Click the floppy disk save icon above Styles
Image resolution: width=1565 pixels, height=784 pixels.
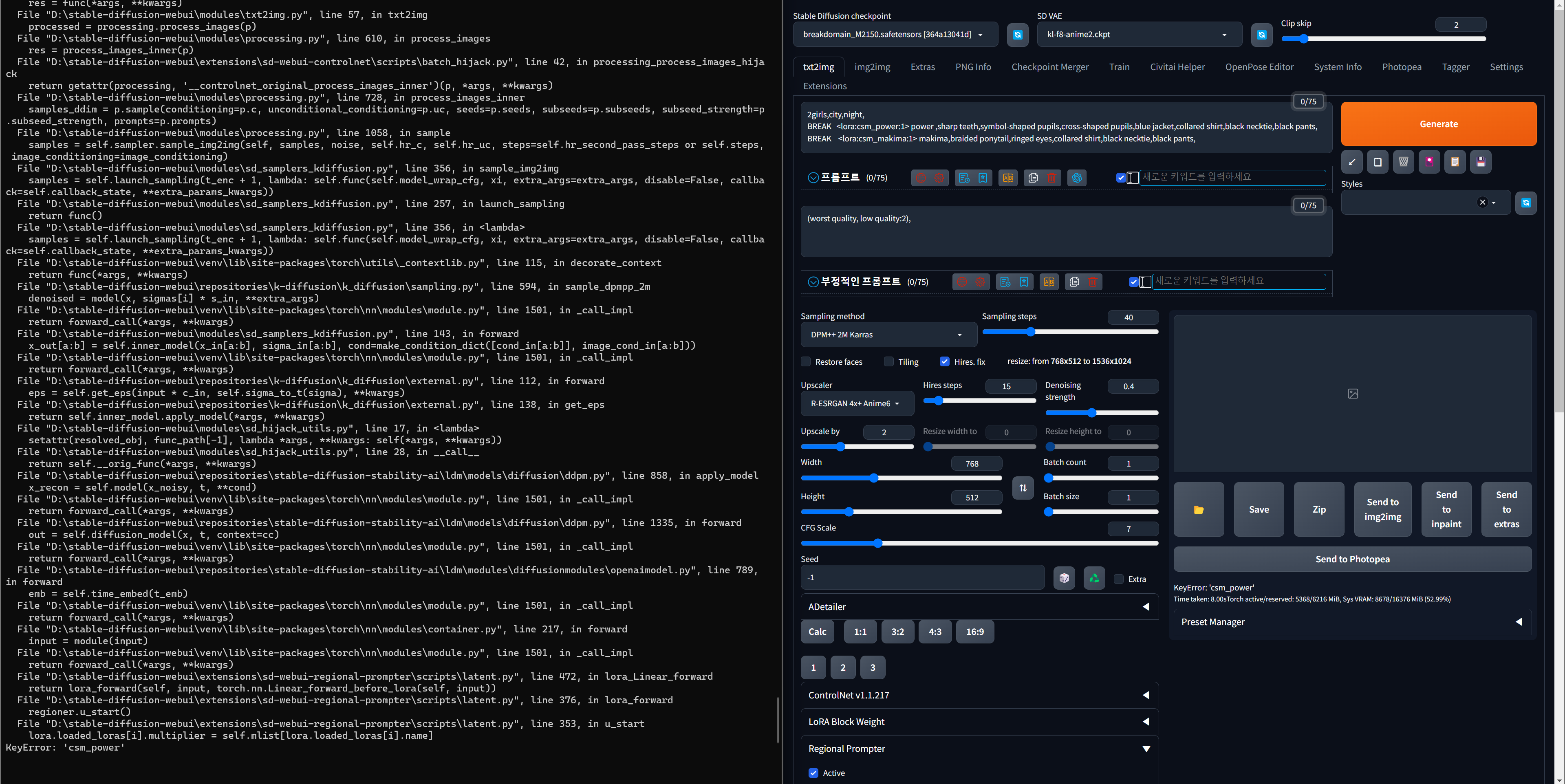[x=1481, y=161]
